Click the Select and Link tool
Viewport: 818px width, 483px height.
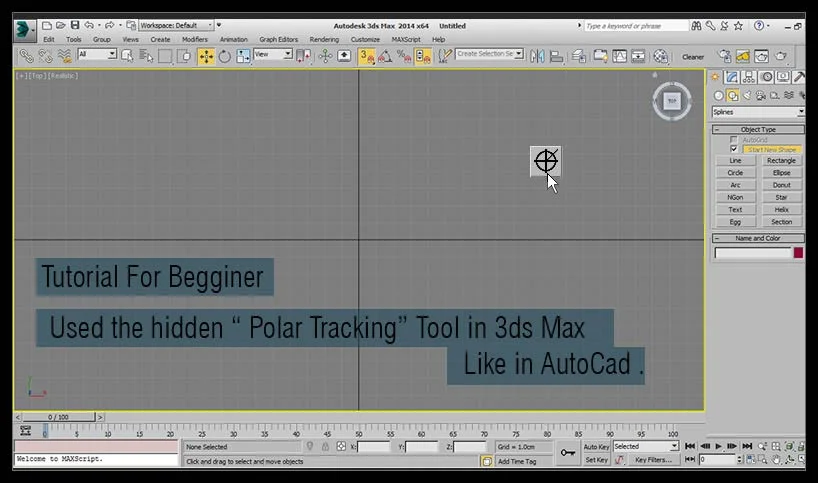tap(26, 55)
